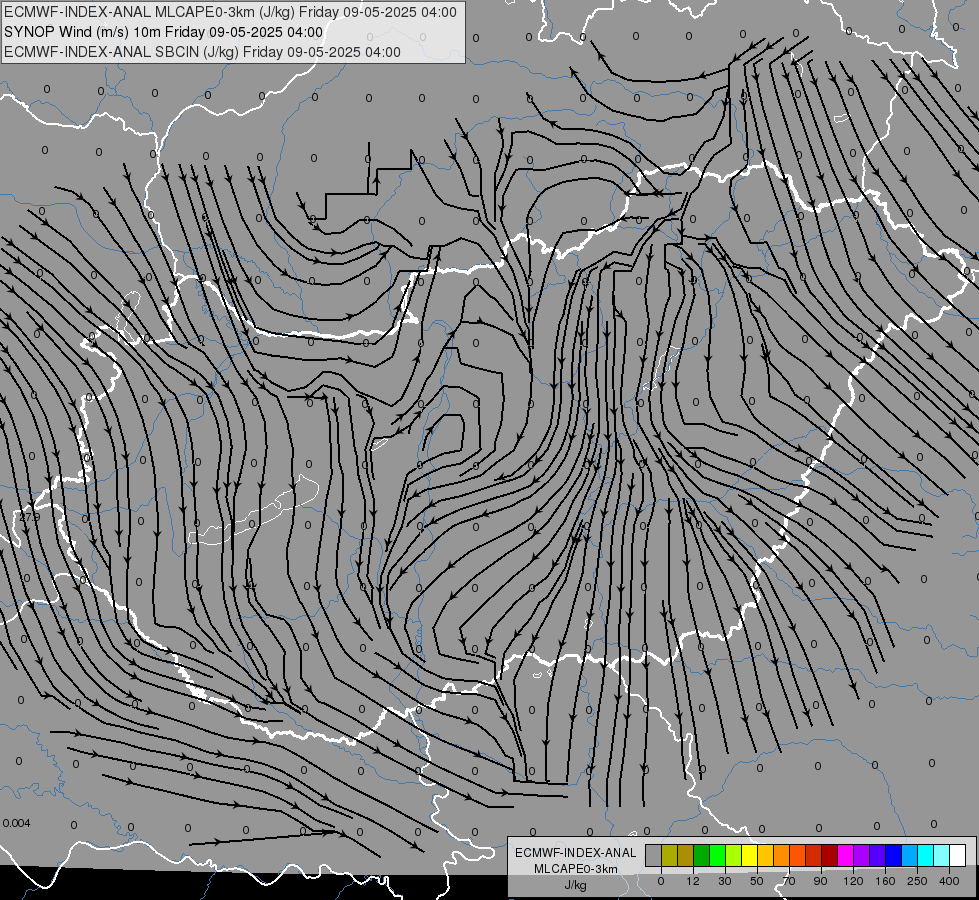979x900 pixels.
Task: Click the gray swatch in the MLCAPE legend
Action: point(654,856)
